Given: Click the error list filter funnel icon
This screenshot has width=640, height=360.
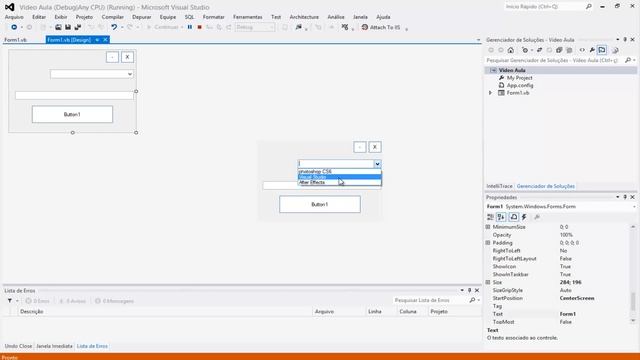Looking at the screenshot, I should tap(9, 301).
